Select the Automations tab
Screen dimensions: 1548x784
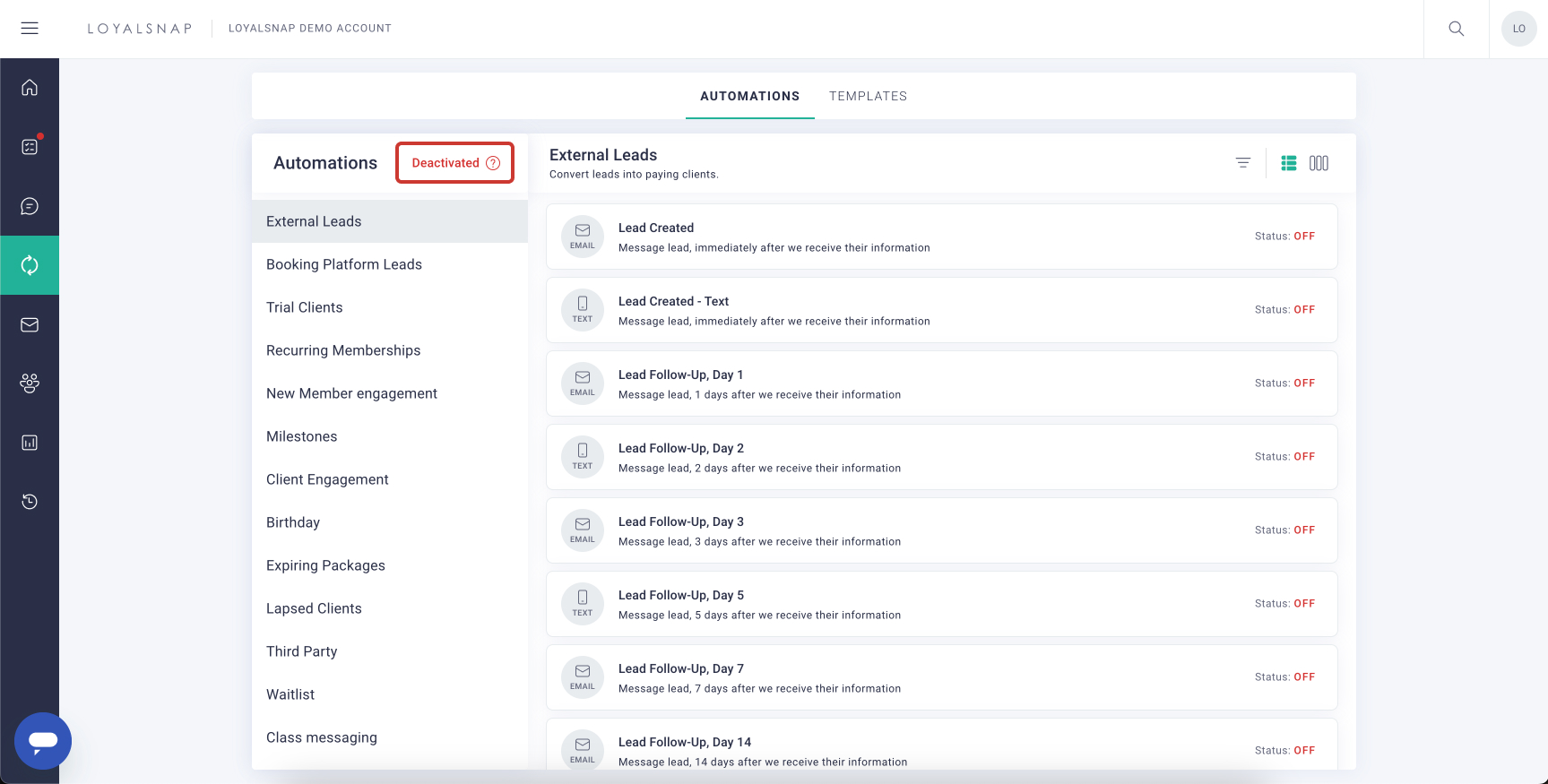click(x=749, y=96)
